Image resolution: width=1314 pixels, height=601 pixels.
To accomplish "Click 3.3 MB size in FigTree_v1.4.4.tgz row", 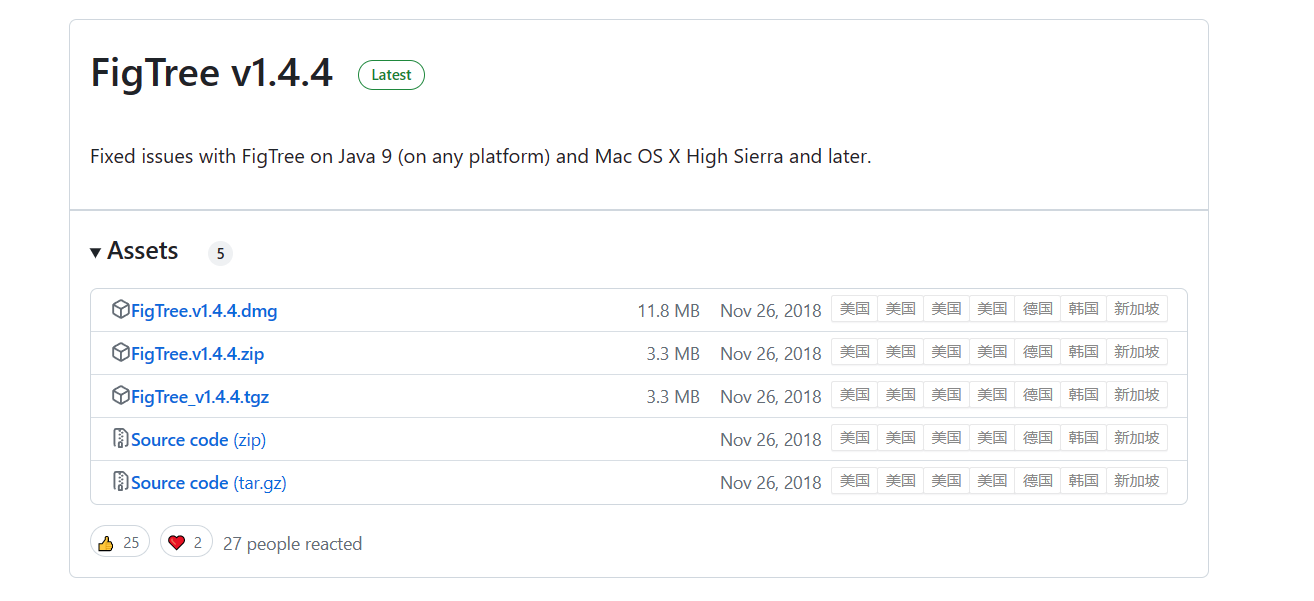I will [x=672, y=397].
